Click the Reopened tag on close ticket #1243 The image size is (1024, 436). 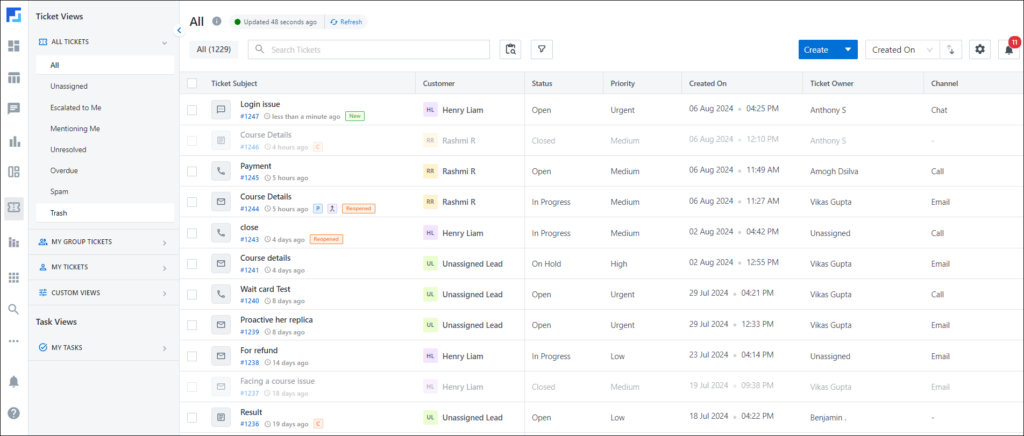click(326, 240)
